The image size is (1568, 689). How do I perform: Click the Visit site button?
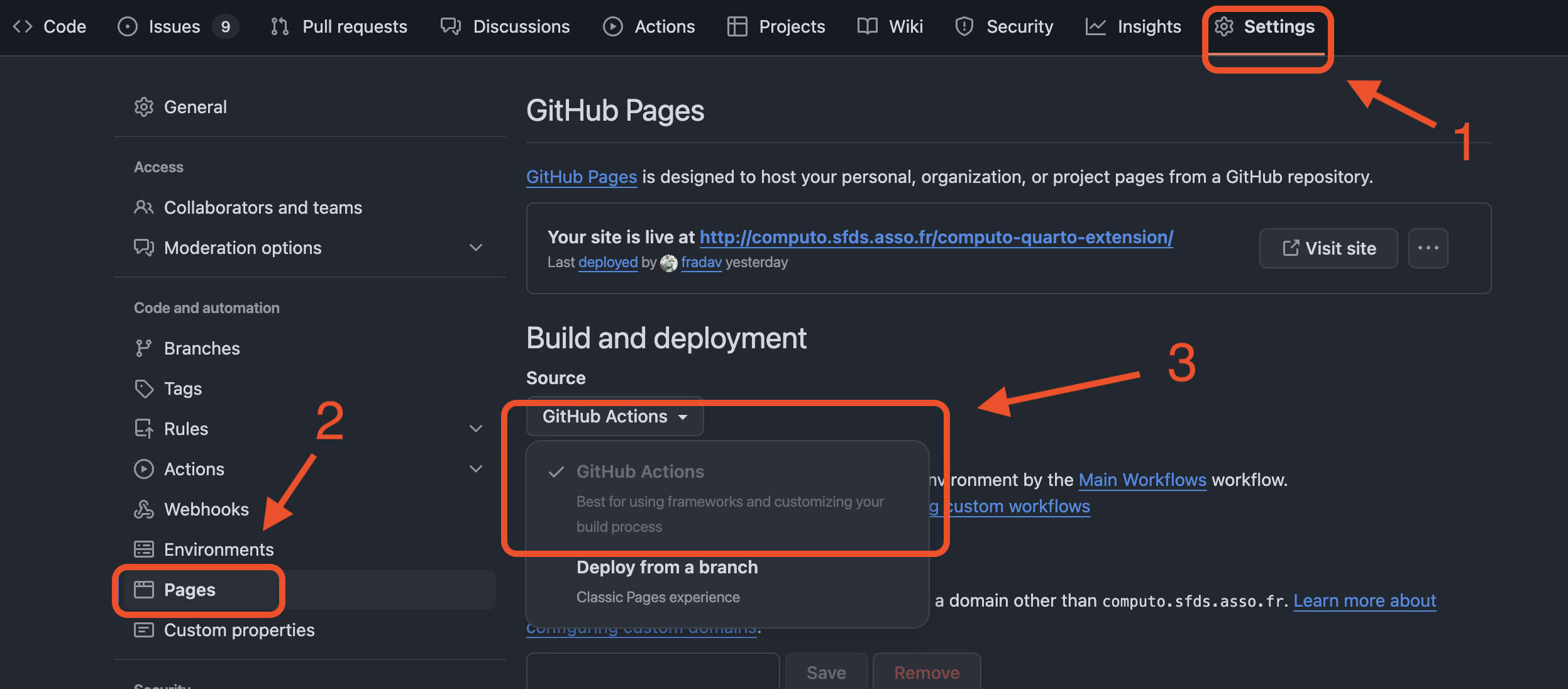click(1328, 248)
